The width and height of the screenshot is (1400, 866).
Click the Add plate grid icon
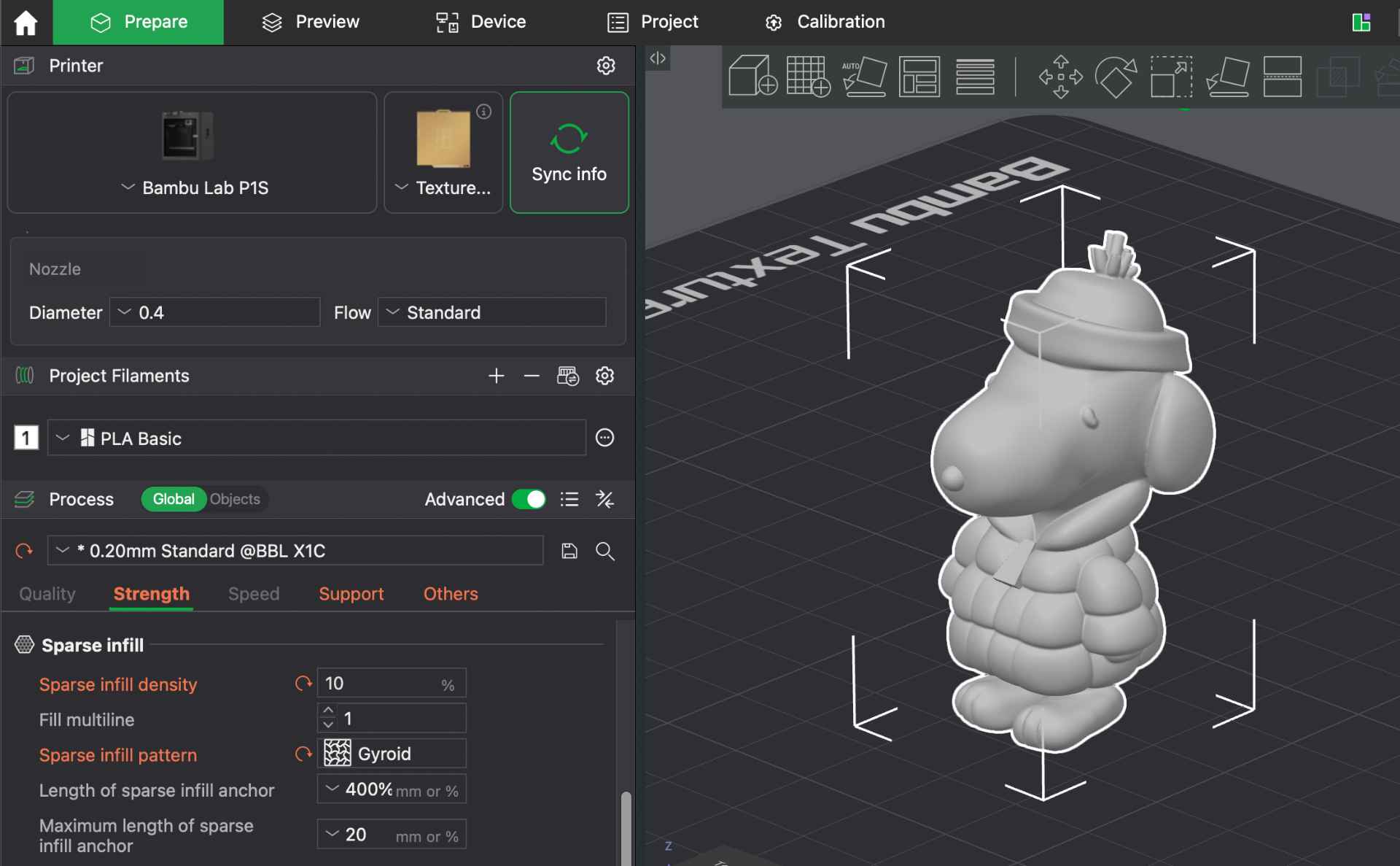[x=808, y=76]
